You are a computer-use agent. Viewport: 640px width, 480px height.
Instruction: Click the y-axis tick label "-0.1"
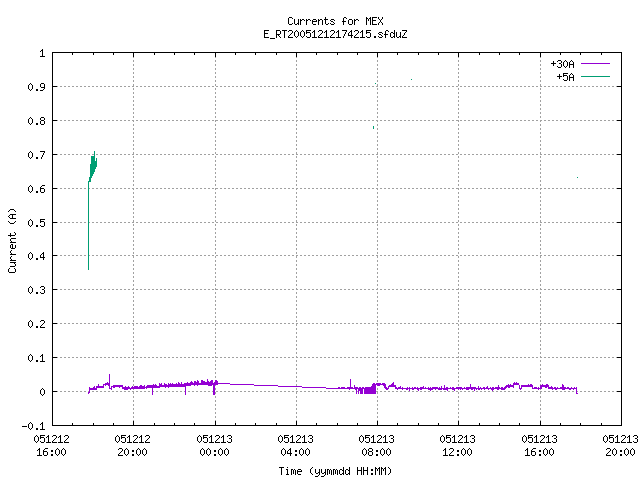(33, 426)
